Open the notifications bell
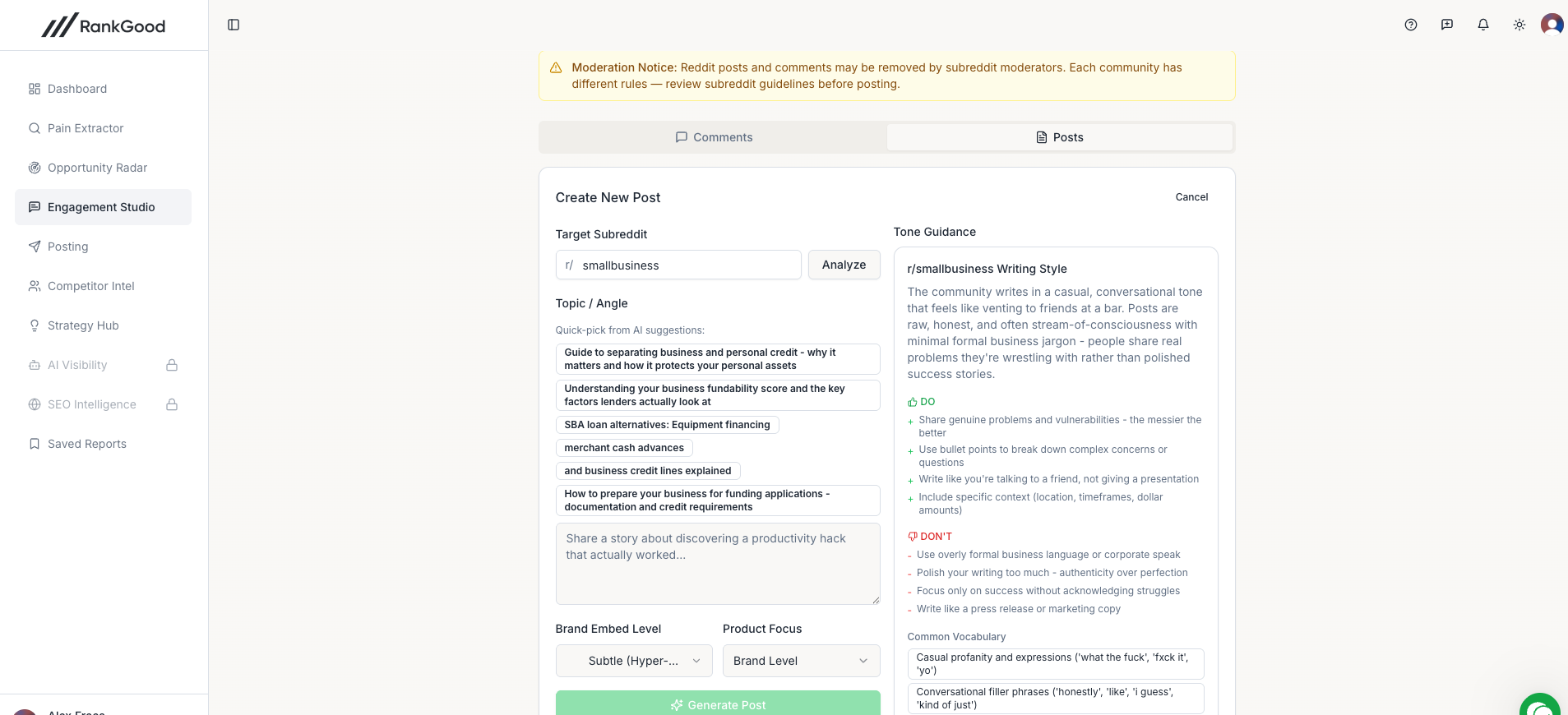The image size is (1568, 715). tap(1483, 25)
